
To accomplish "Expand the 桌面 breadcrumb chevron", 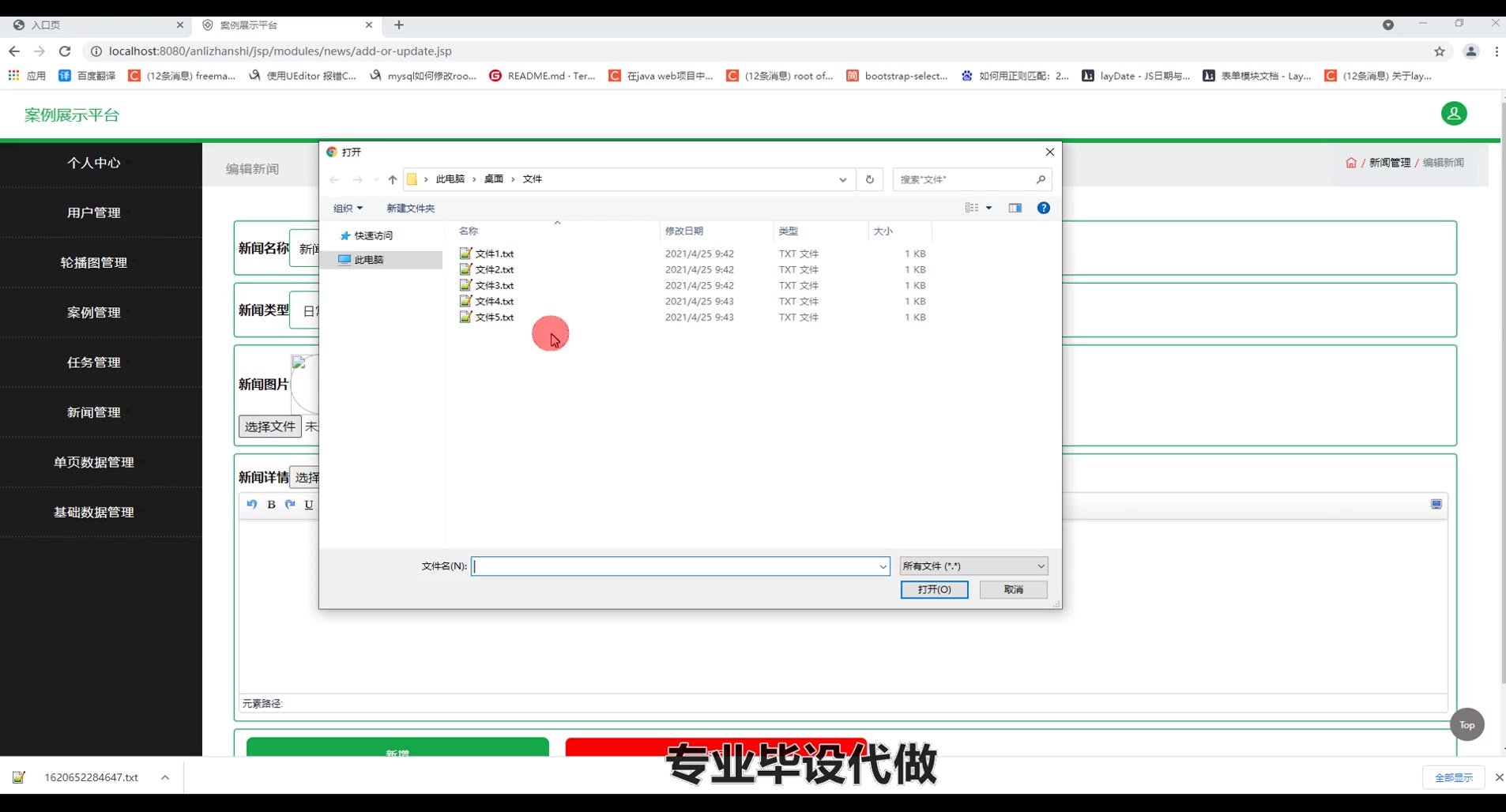I will coord(513,179).
